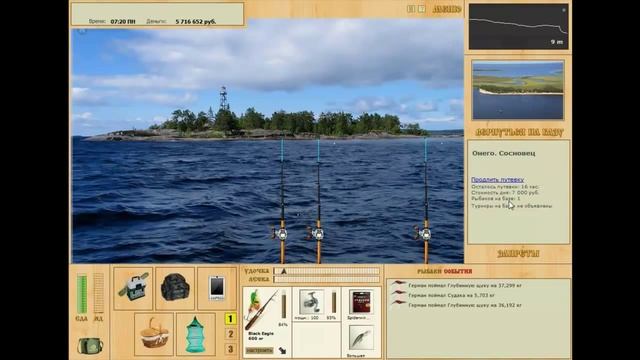Open the green shoulder bag

[90, 346]
